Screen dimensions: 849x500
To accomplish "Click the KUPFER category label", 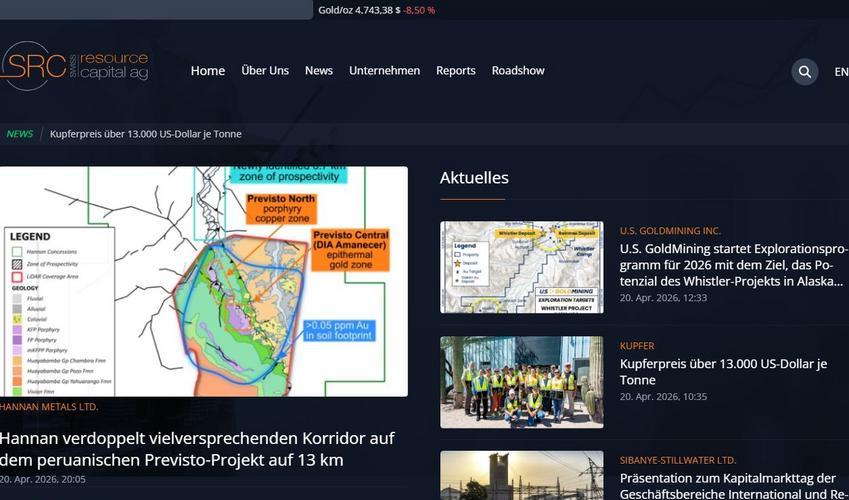I will click(x=637, y=346).
